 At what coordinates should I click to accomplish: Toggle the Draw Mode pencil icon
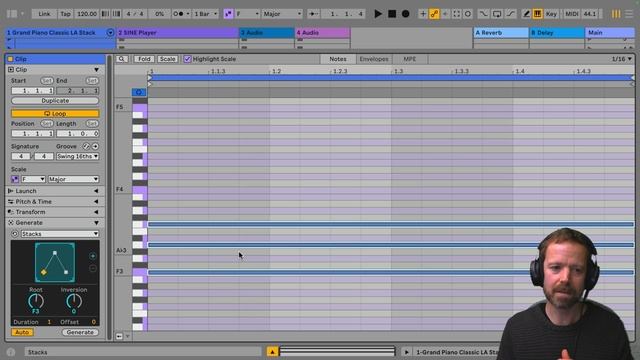[527, 14]
